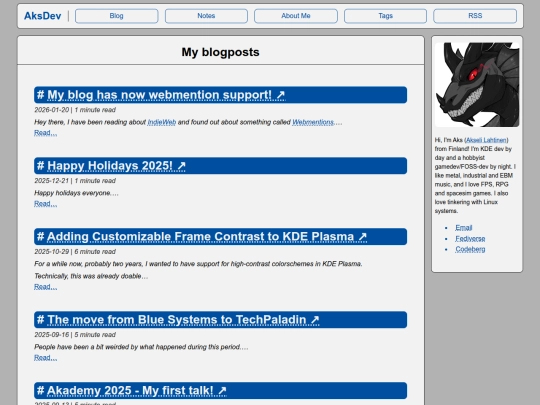
Task: Open the AksDev site logo link
Action: 42,16
